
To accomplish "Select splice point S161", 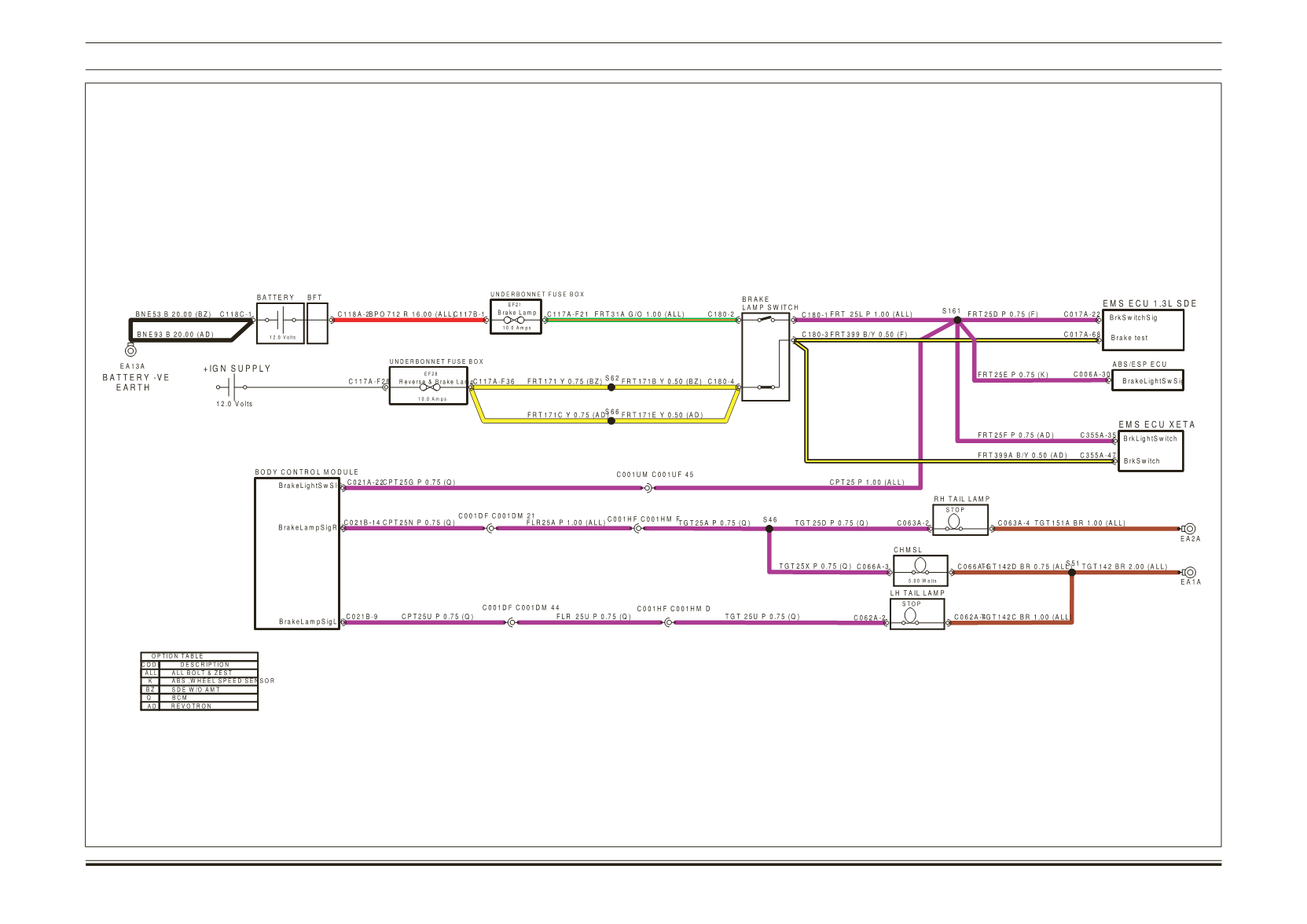I will coord(957,320).
